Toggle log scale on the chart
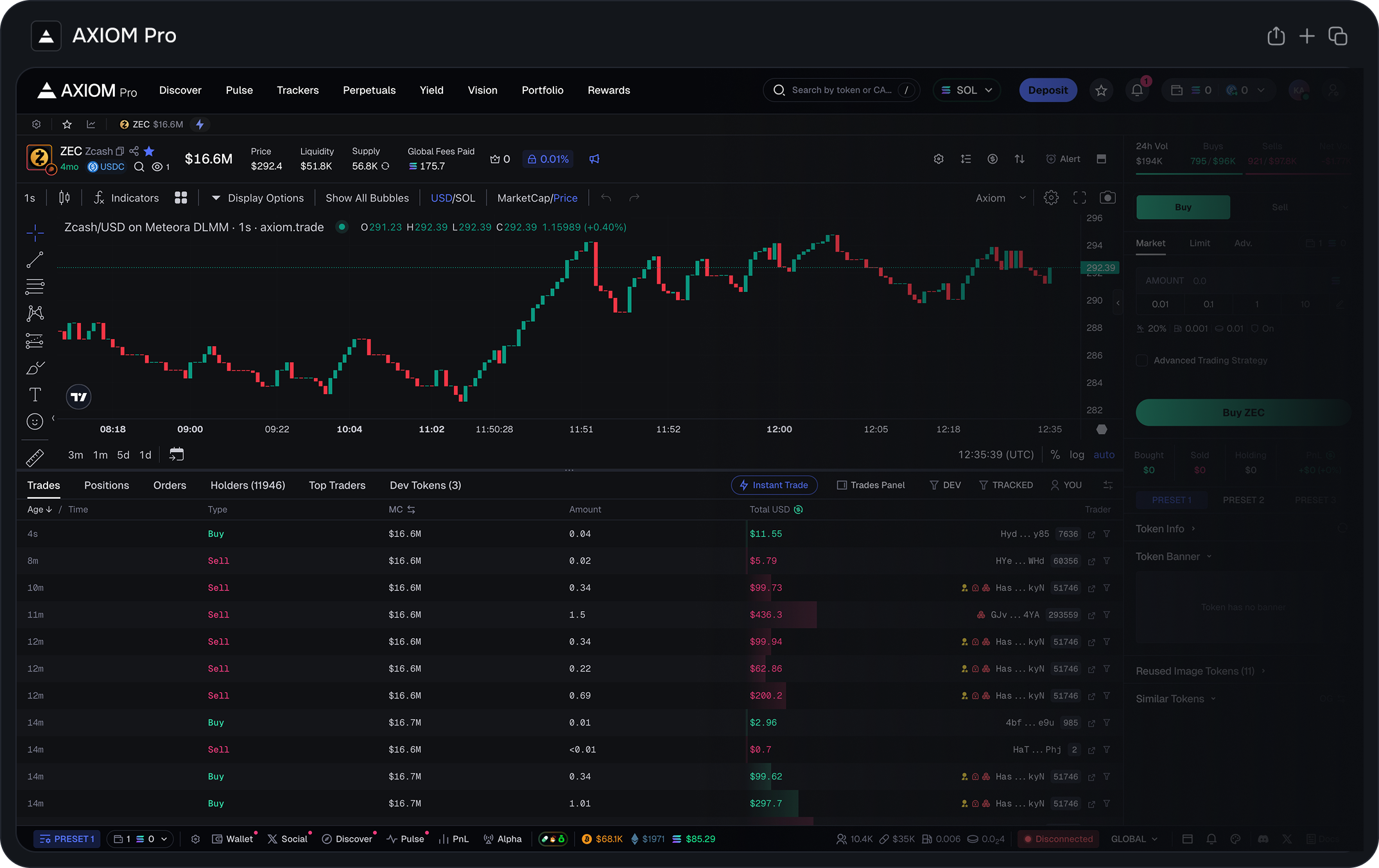Image resolution: width=1379 pixels, height=868 pixels. [x=1077, y=455]
